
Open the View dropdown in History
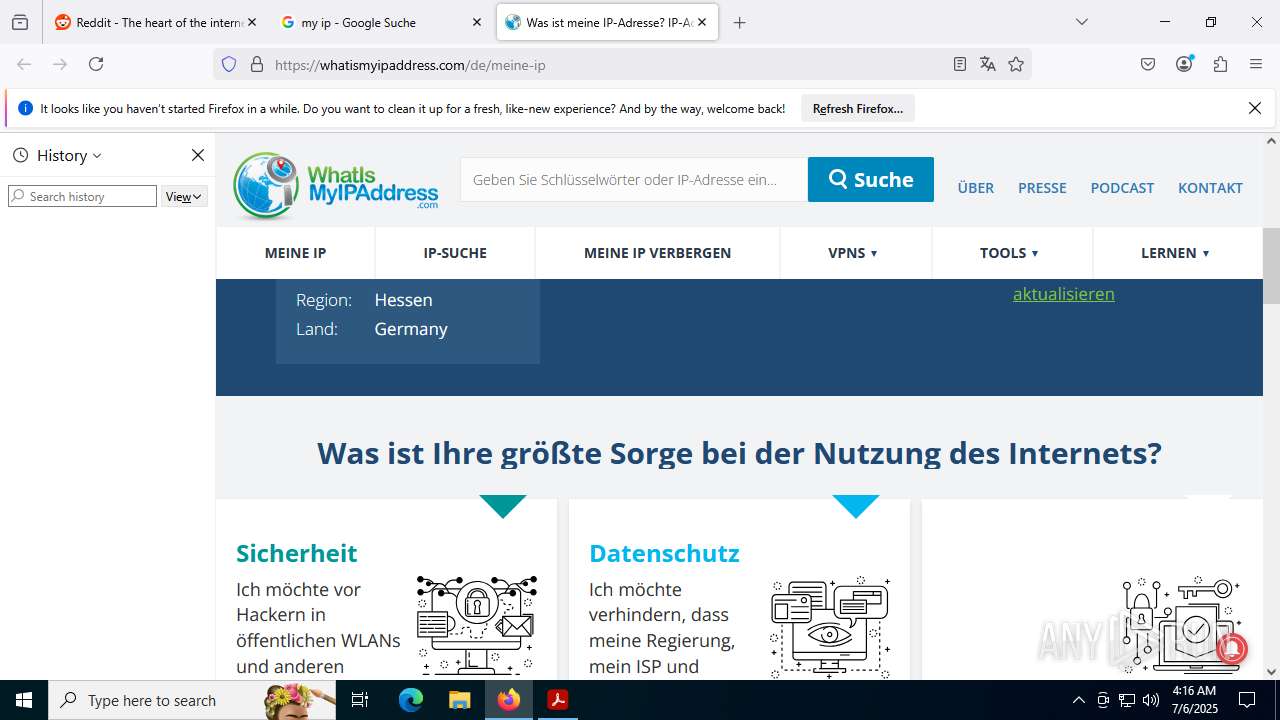point(184,196)
